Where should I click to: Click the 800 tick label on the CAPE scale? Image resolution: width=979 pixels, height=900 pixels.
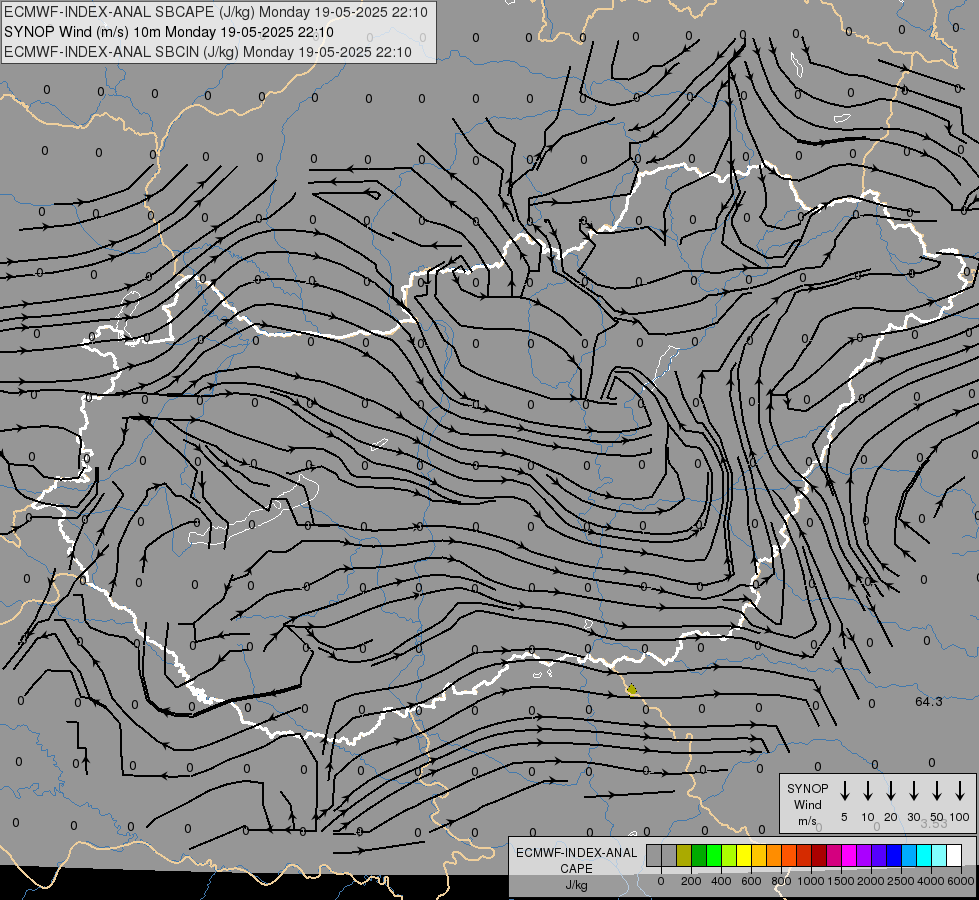781,881
